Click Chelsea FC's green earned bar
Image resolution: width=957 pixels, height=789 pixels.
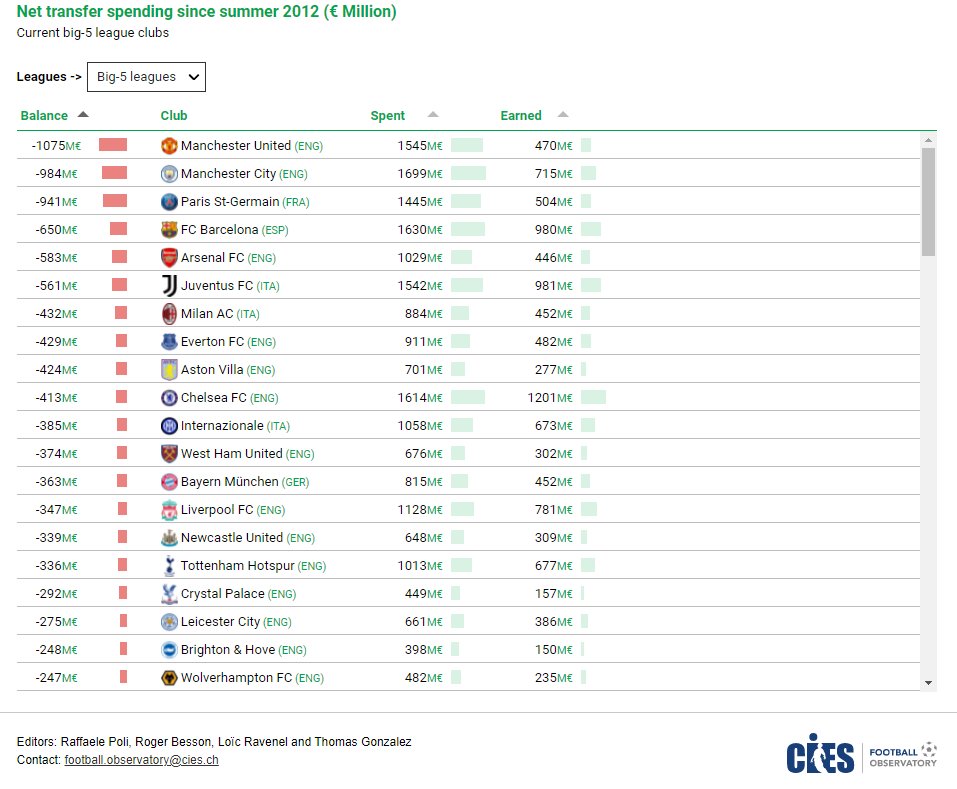(593, 397)
